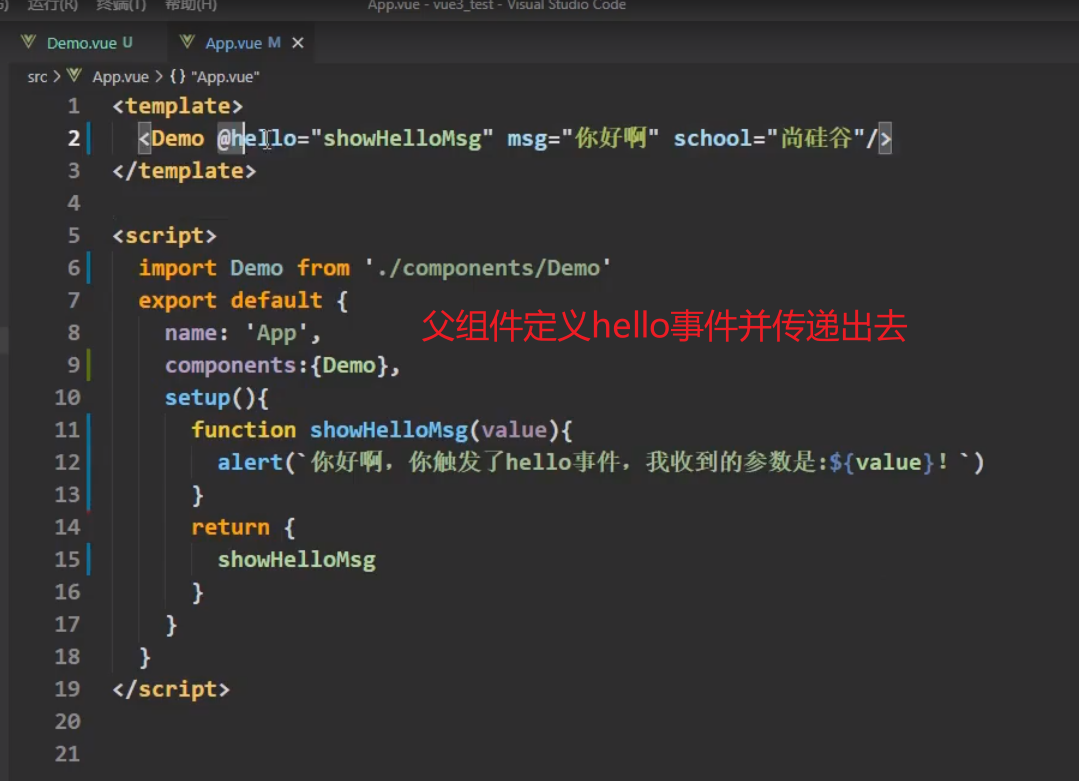The height and width of the screenshot is (781, 1079).
Task: Click the alert call on line 12
Action: pyautogui.click(x=601, y=462)
